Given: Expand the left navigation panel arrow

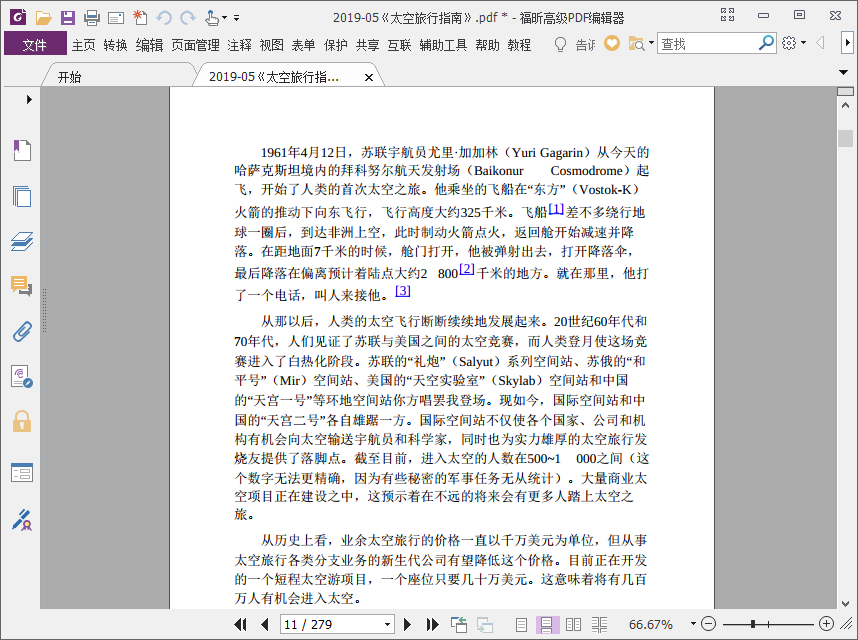Looking at the screenshot, I should (29, 99).
